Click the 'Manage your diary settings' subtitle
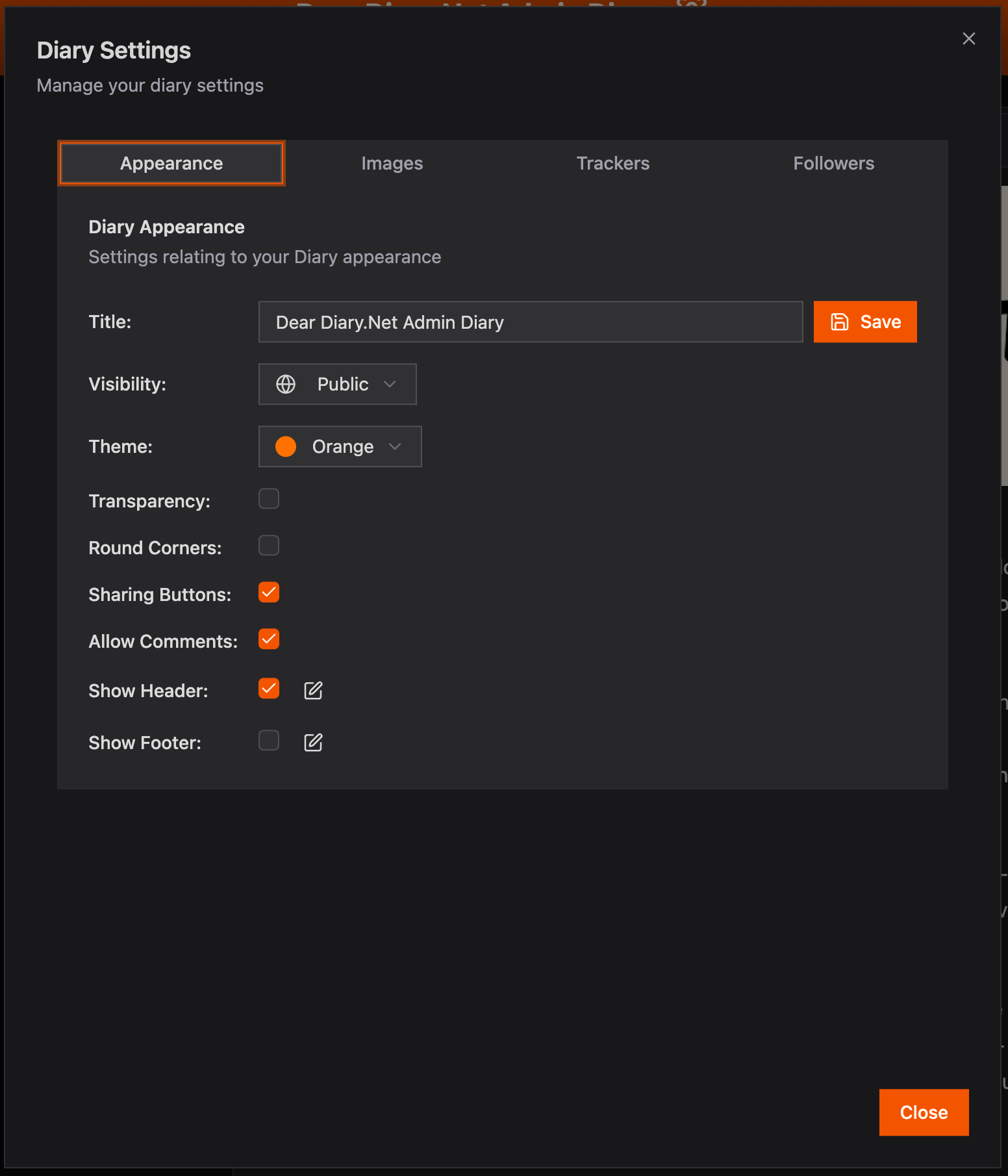 [x=150, y=86]
